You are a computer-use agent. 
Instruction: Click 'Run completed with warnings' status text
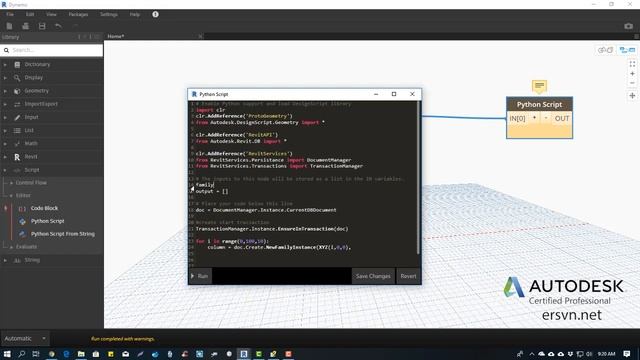pyautogui.click(x=122, y=339)
